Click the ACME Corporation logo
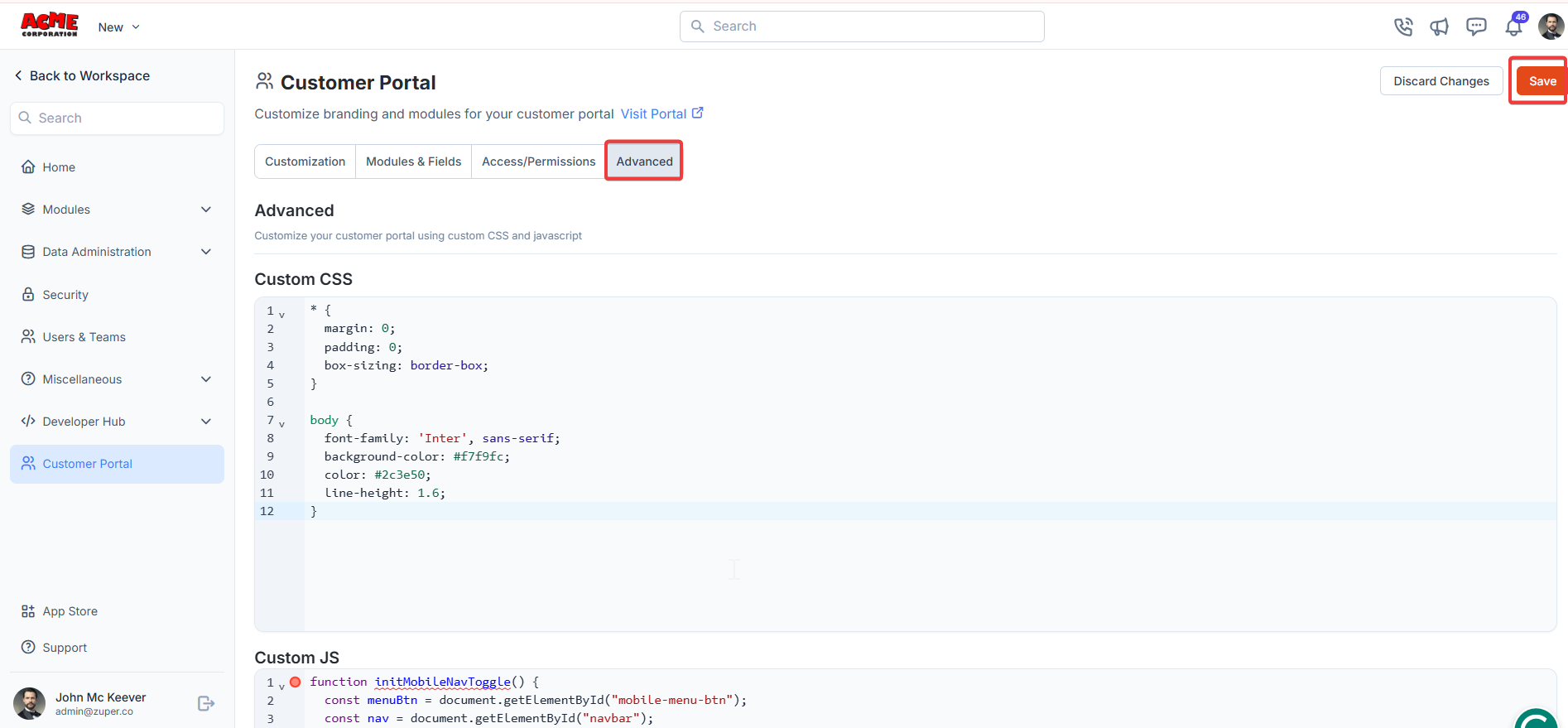This screenshot has width=1568, height=728. pyautogui.click(x=50, y=25)
